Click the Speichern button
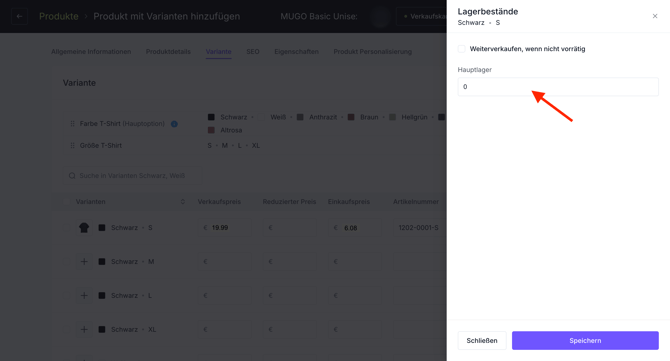This screenshot has height=361, width=670. [585, 340]
